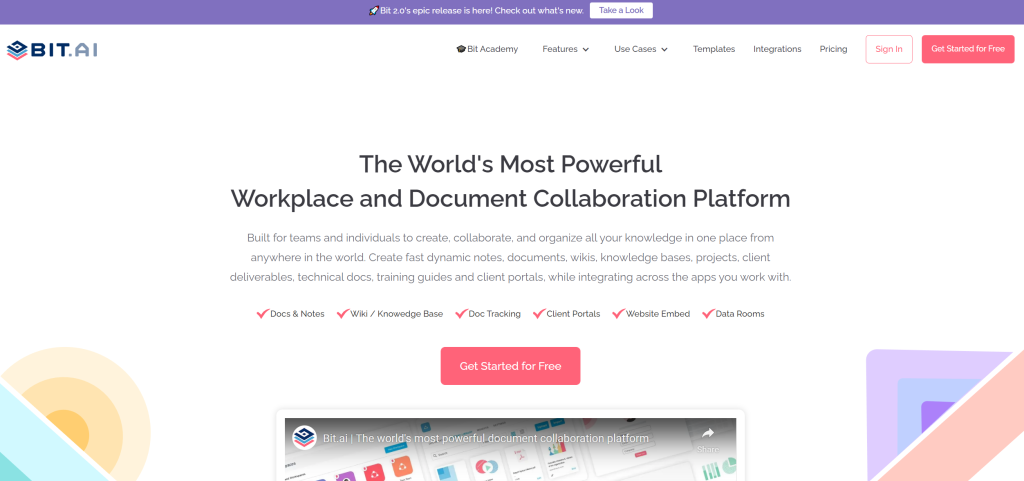Expand the Features dropdown chevron
Viewport: 1024px width, 481px height.
pos(586,50)
